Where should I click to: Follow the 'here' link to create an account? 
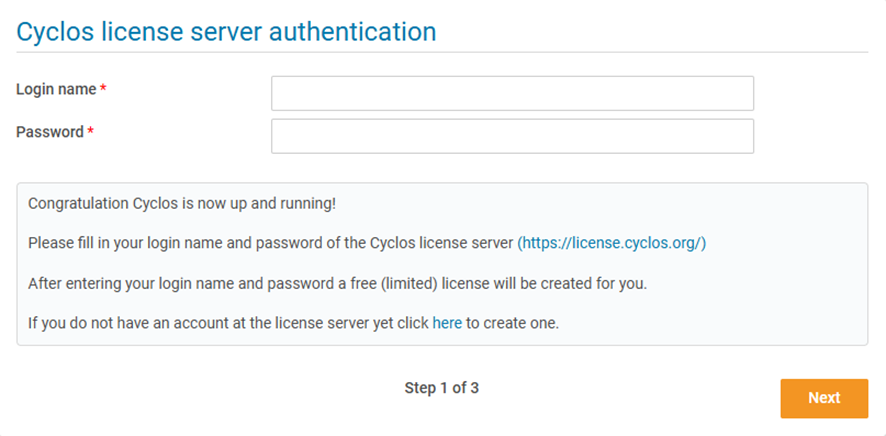click(x=447, y=324)
